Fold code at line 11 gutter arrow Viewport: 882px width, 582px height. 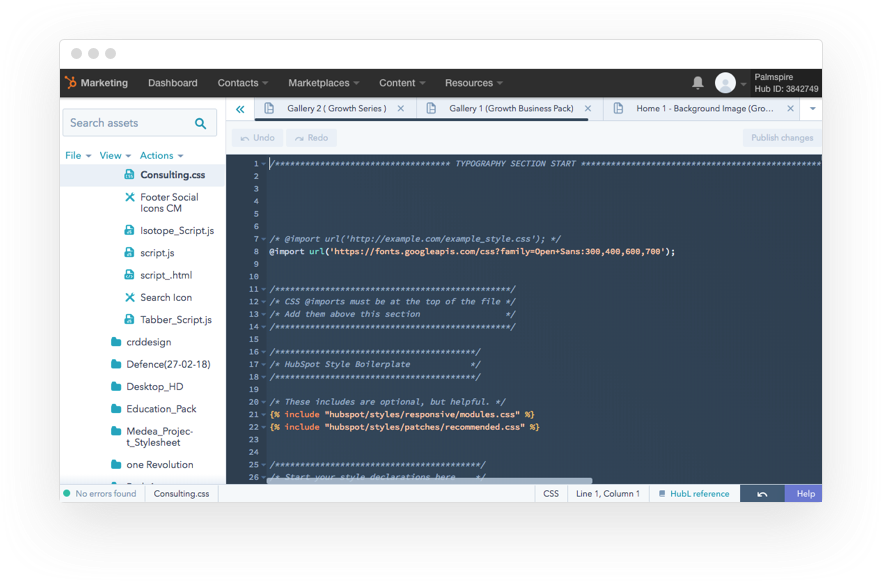click(x=263, y=290)
